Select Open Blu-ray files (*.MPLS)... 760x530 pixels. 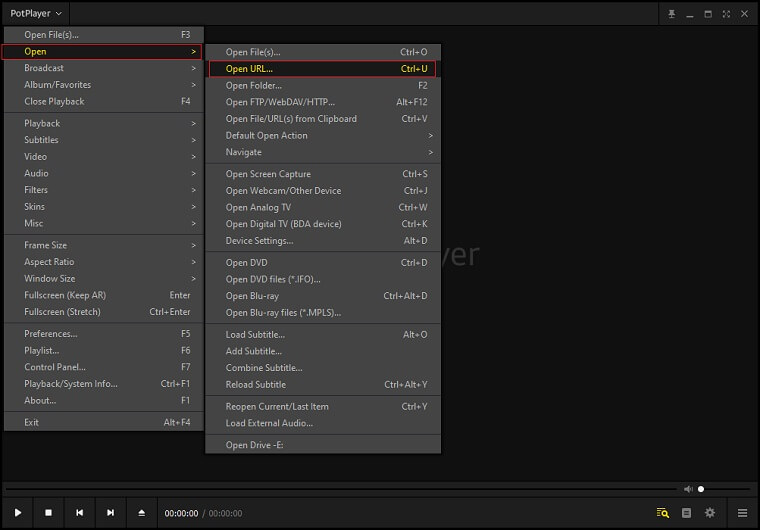[x=323, y=313]
